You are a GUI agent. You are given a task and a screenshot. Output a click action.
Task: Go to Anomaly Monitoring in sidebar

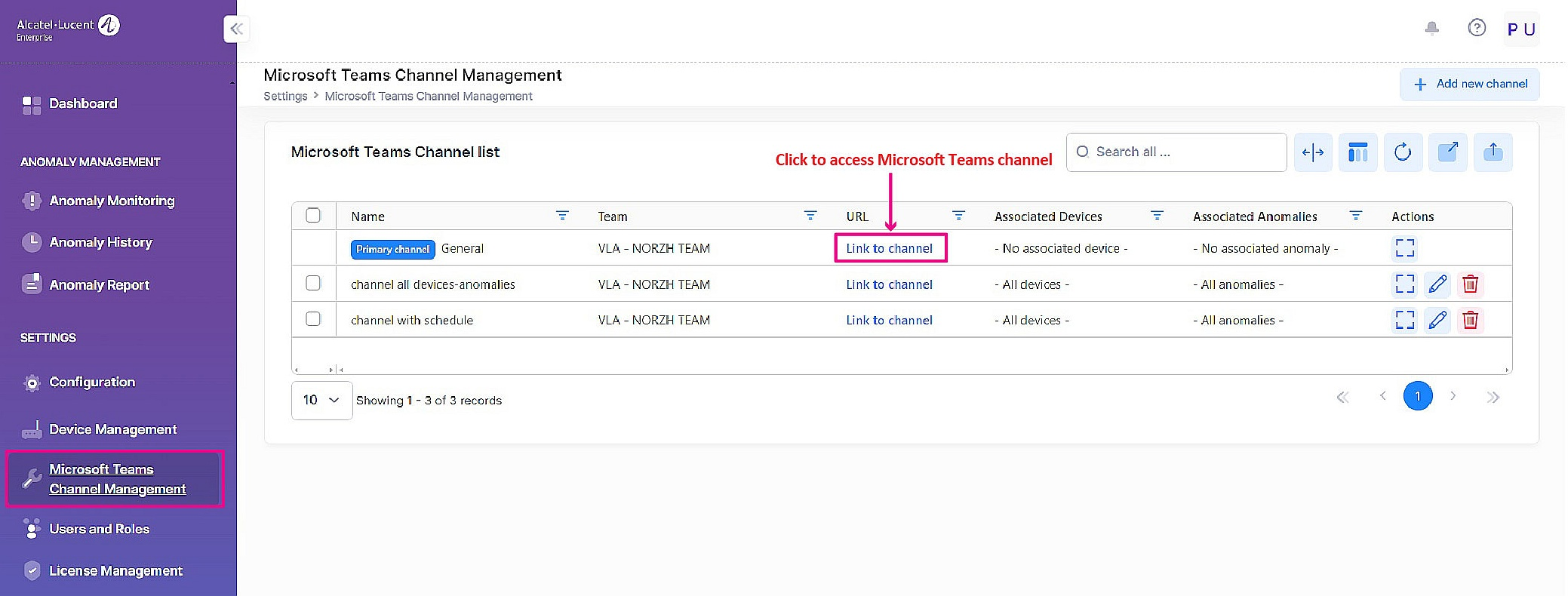point(112,201)
